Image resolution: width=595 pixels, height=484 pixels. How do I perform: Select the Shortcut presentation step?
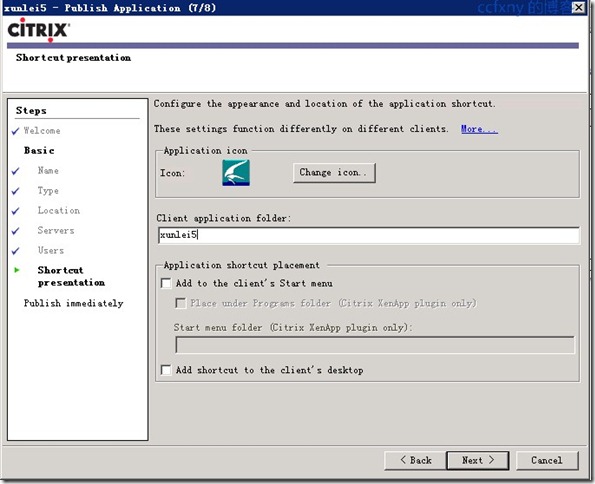coord(71,276)
